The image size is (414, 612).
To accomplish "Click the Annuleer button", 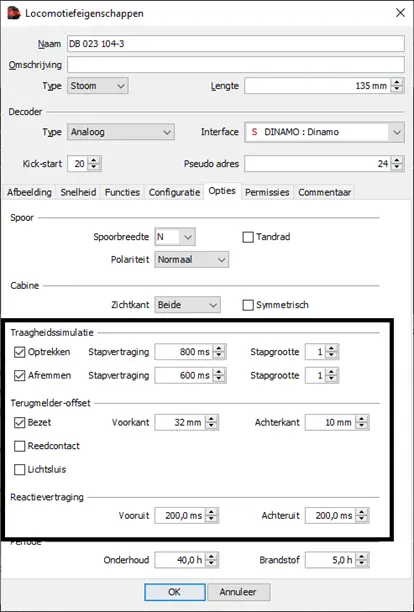I will (x=238, y=592).
